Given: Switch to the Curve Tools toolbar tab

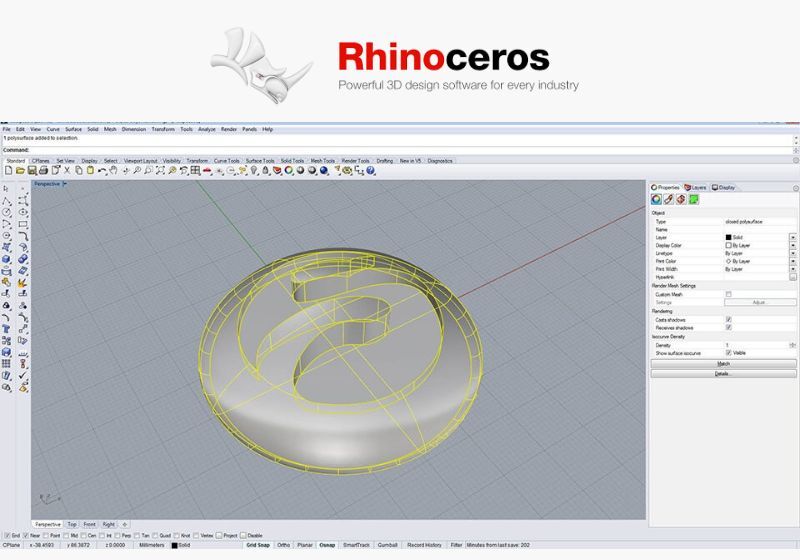Looking at the screenshot, I should (x=227, y=161).
